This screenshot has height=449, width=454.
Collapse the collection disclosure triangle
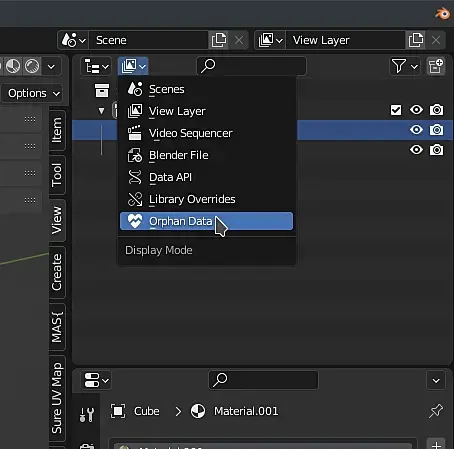101,111
